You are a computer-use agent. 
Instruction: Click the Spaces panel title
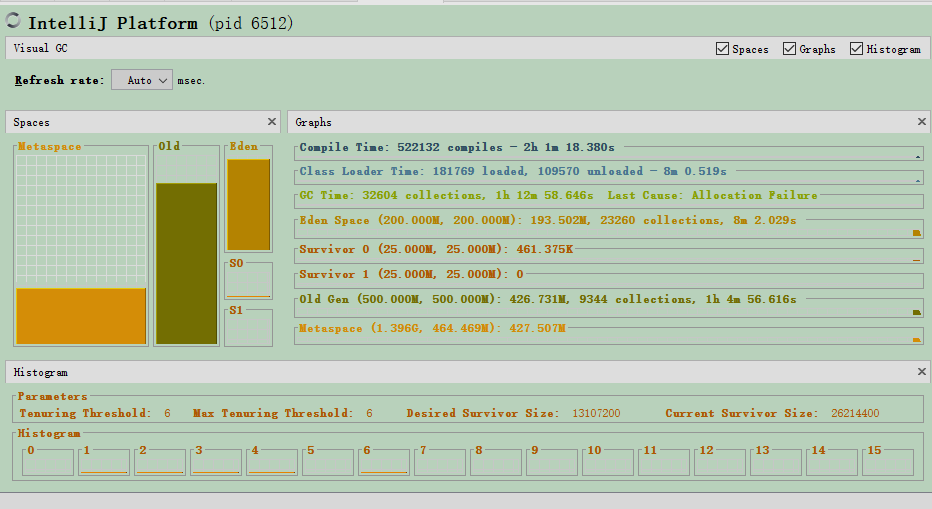click(x=32, y=122)
